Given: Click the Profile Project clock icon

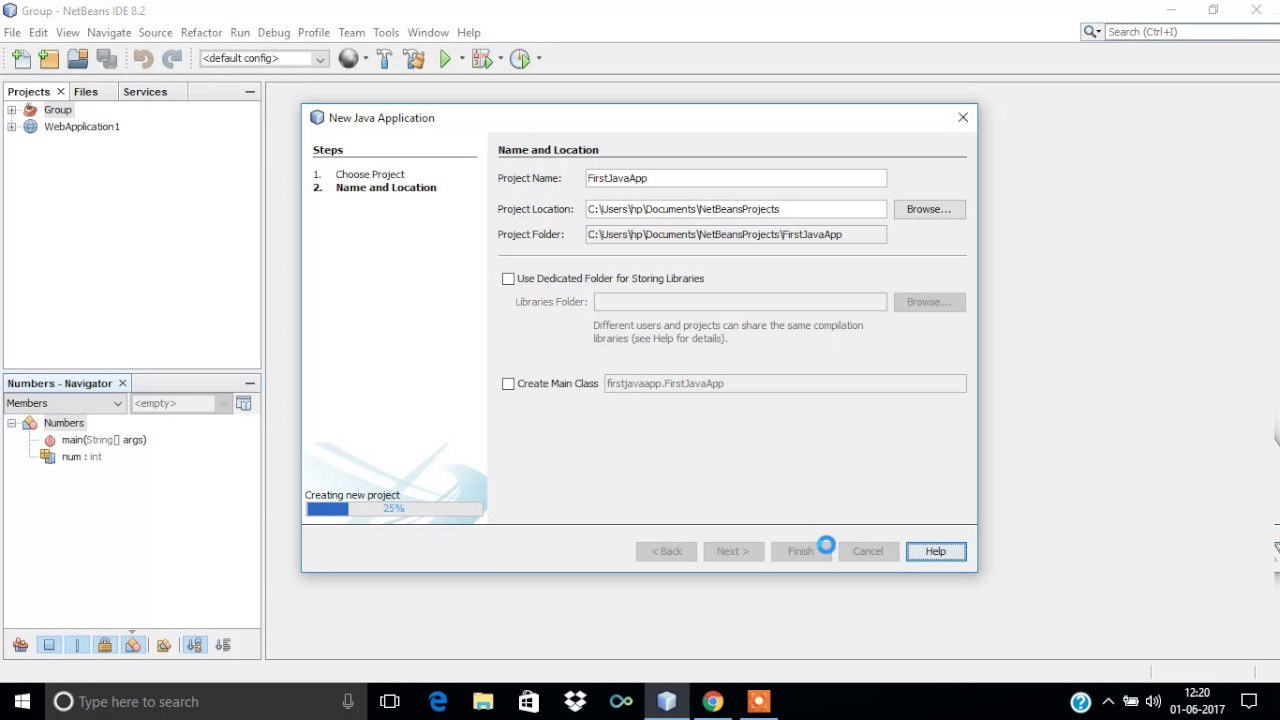Looking at the screenshot, I should pos(519,59).
